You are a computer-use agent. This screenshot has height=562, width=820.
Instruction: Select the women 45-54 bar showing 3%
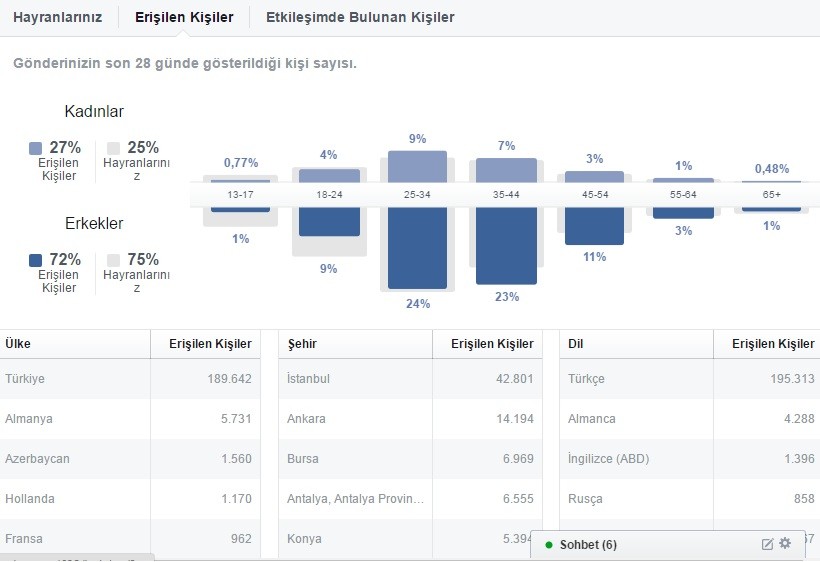click(x=595, y=177)
